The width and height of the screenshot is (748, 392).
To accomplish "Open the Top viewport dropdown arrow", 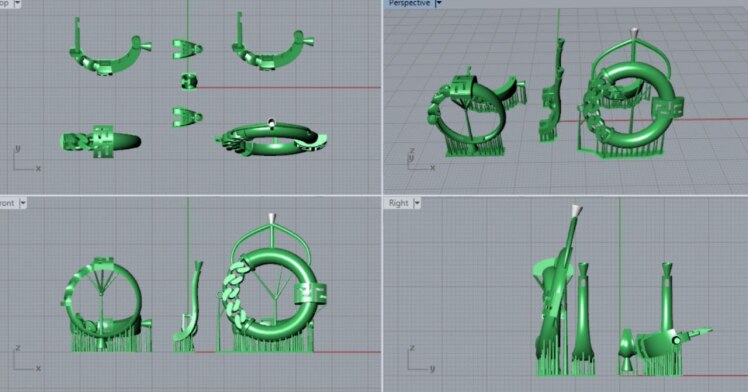I will tap(18, 3).
